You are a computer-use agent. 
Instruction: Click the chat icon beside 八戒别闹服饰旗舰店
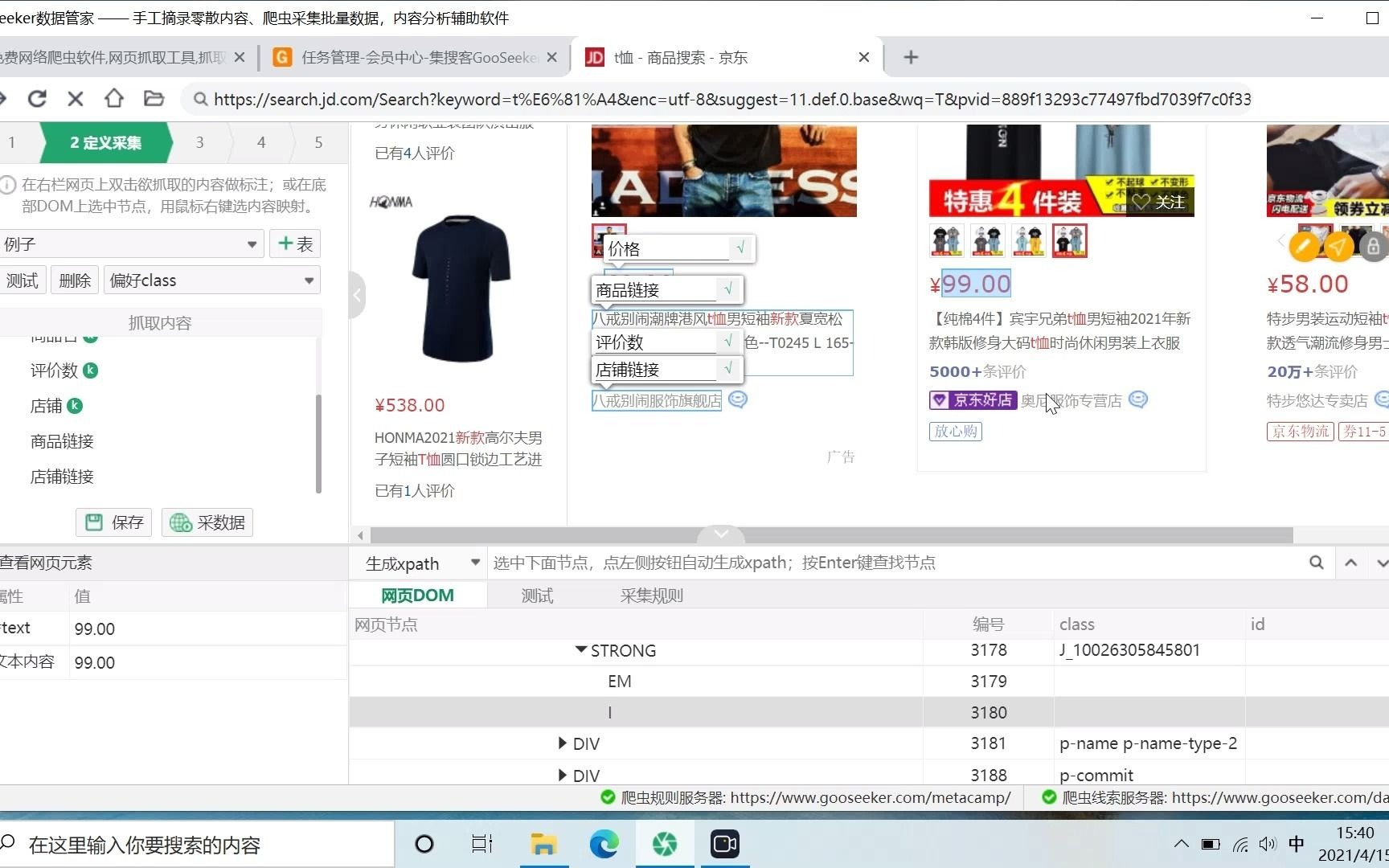[x=738, y=399]
